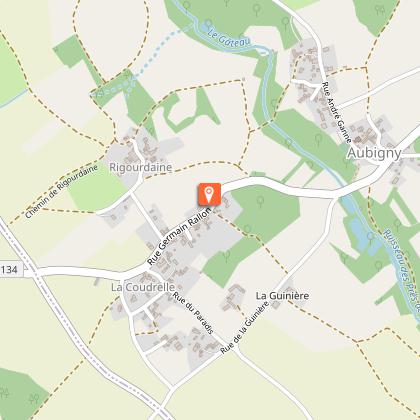Click the dotted blue stream near top
This screenshot has width=420, height=420.
164,49
